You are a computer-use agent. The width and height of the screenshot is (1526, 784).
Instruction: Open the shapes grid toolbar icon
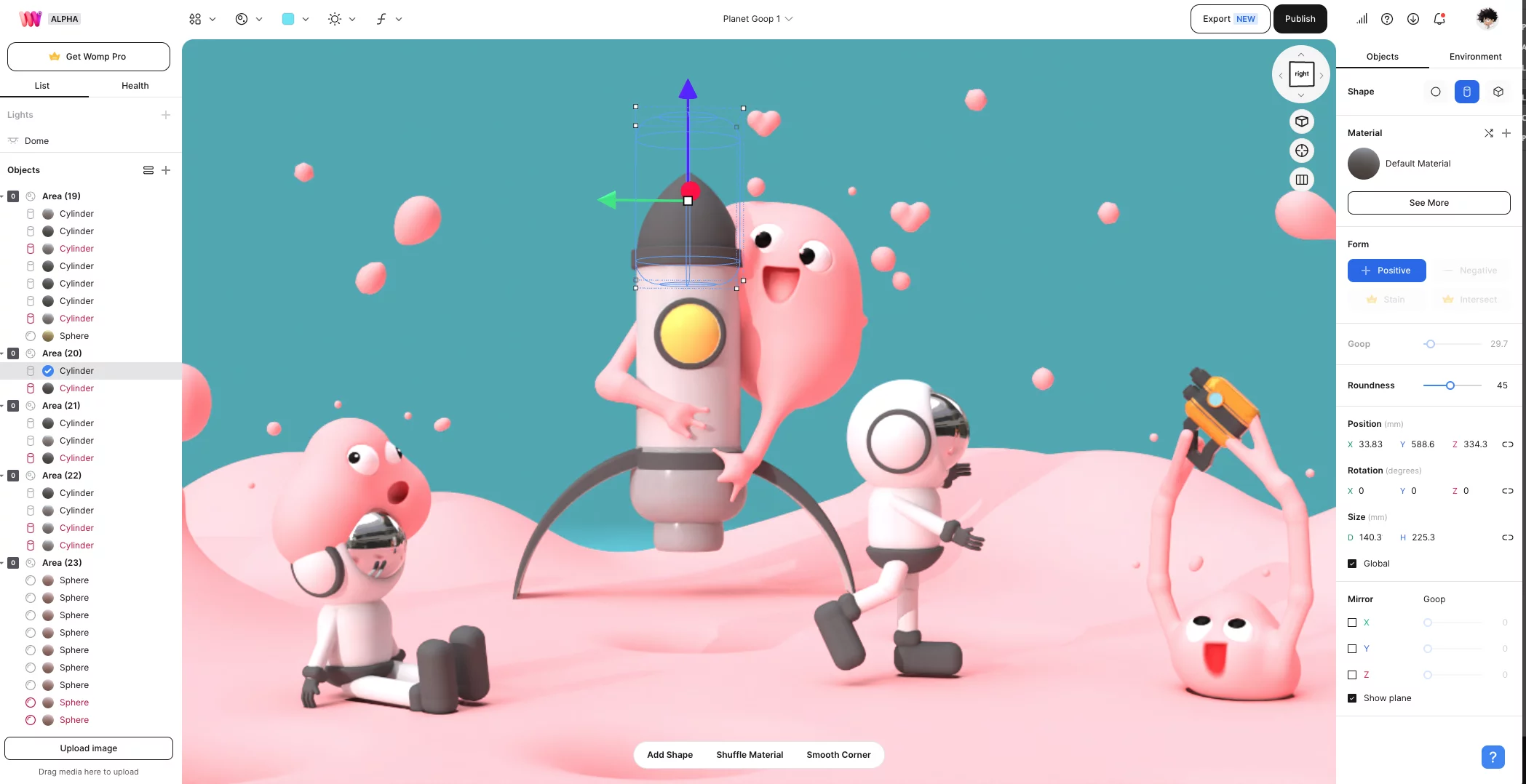coord(195,19)
